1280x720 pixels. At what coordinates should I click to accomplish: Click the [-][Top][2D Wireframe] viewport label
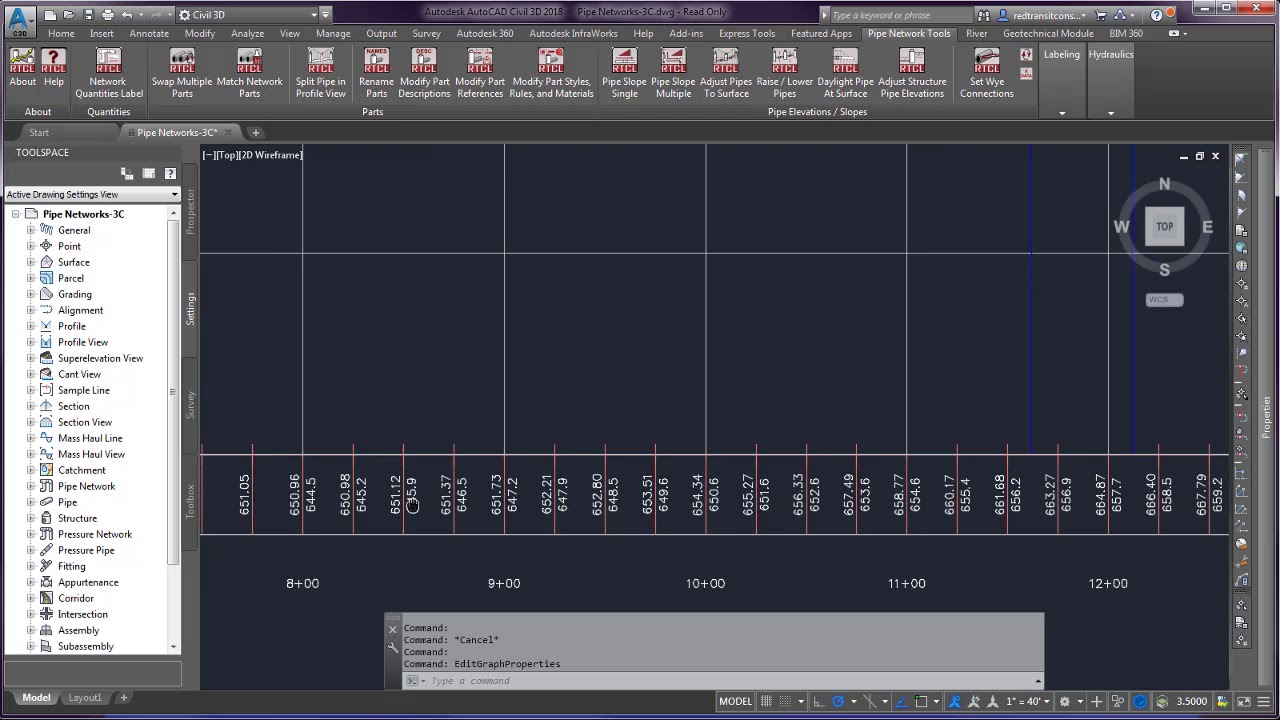(x=252, y=155)
